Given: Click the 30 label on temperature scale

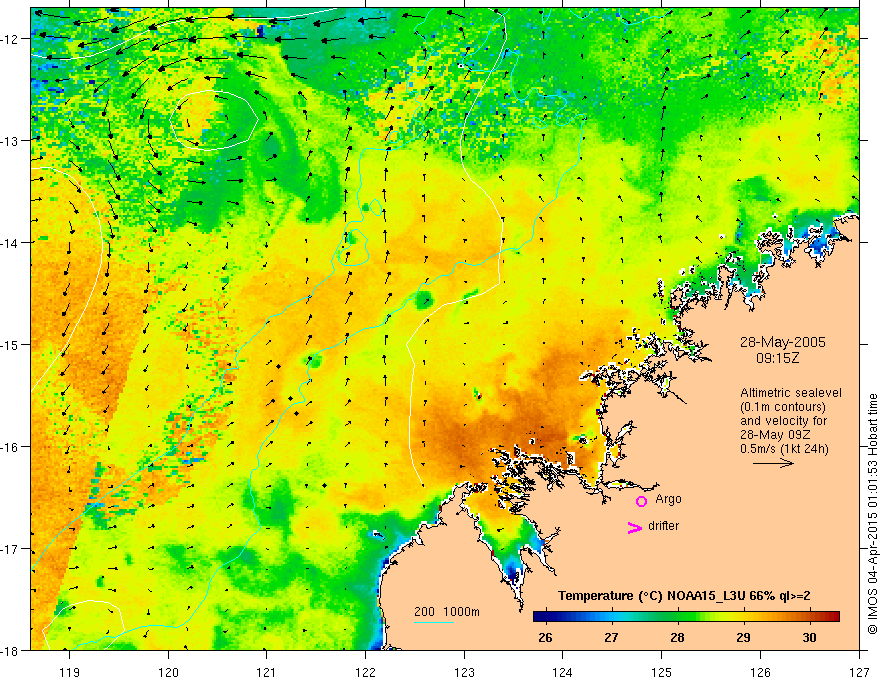Looking at the screenshot, I should click(x=809, y=637).
